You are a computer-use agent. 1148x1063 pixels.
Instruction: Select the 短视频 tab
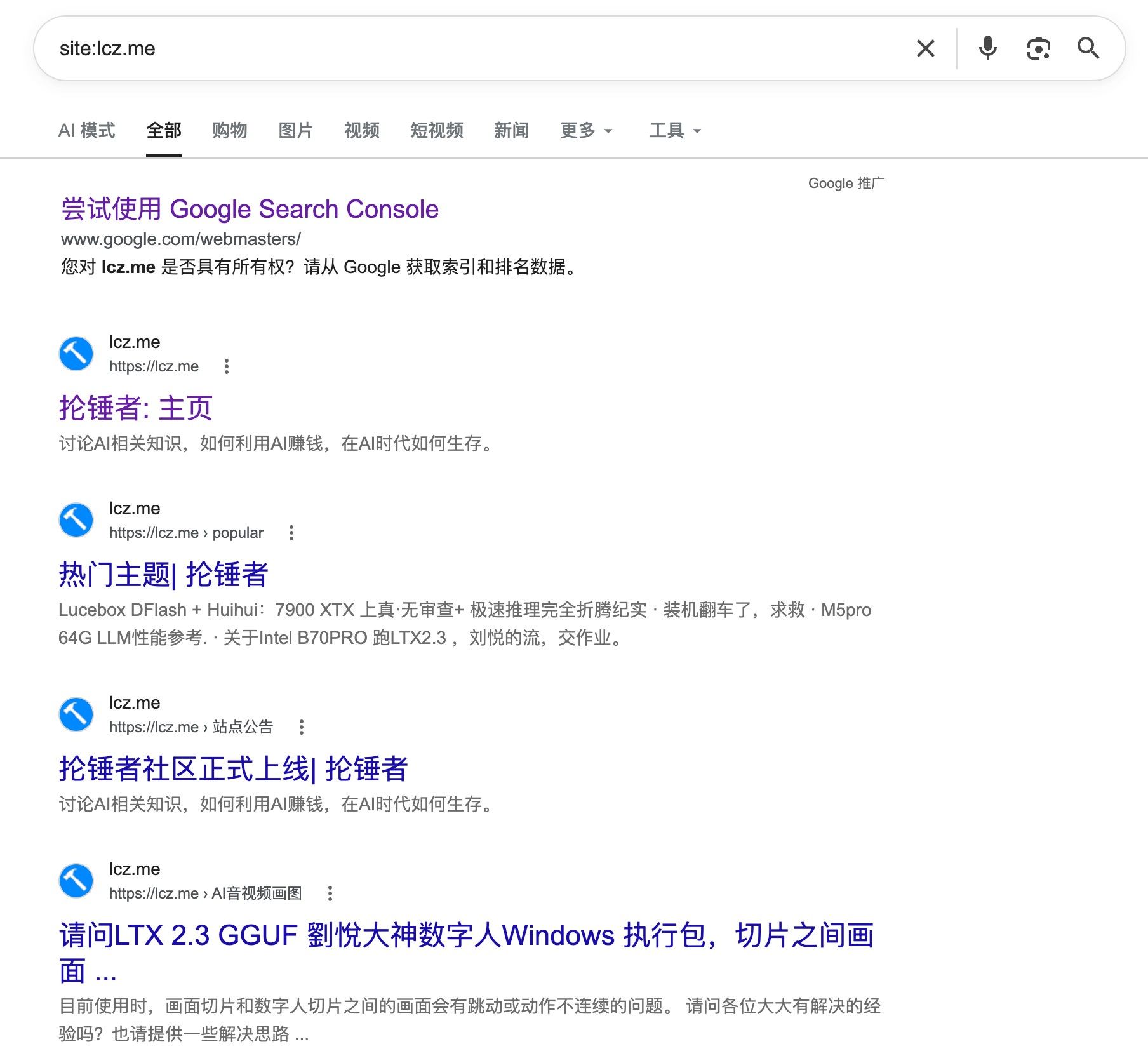tap(437, 131)
